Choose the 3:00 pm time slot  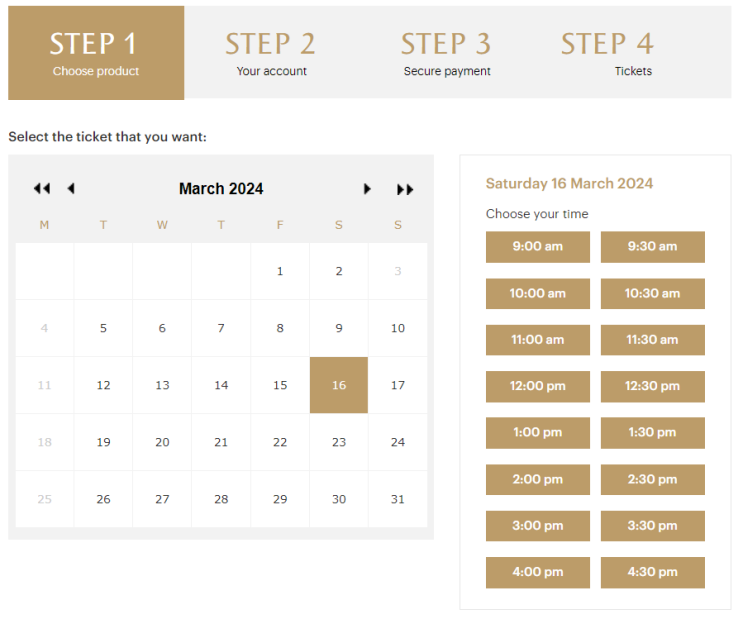tap(538, 526)
